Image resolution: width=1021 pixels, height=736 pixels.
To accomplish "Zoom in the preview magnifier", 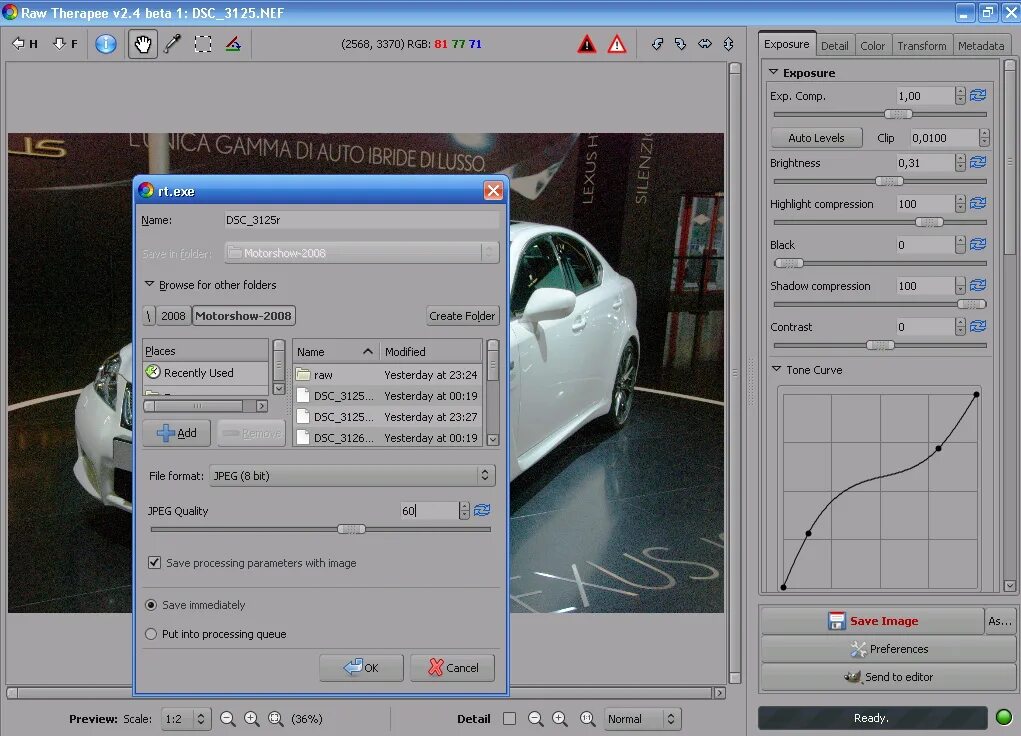I will [x=251, y=718].
